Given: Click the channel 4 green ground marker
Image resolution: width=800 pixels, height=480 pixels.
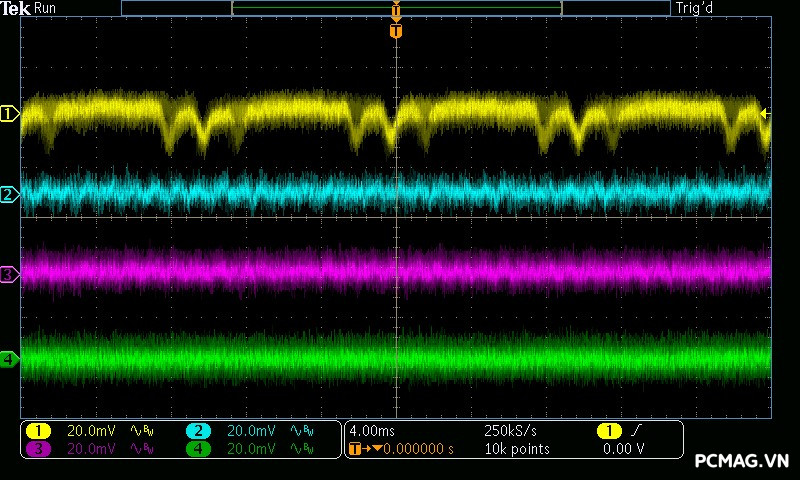Looking at the screenshot, I should tap(9, 359).
